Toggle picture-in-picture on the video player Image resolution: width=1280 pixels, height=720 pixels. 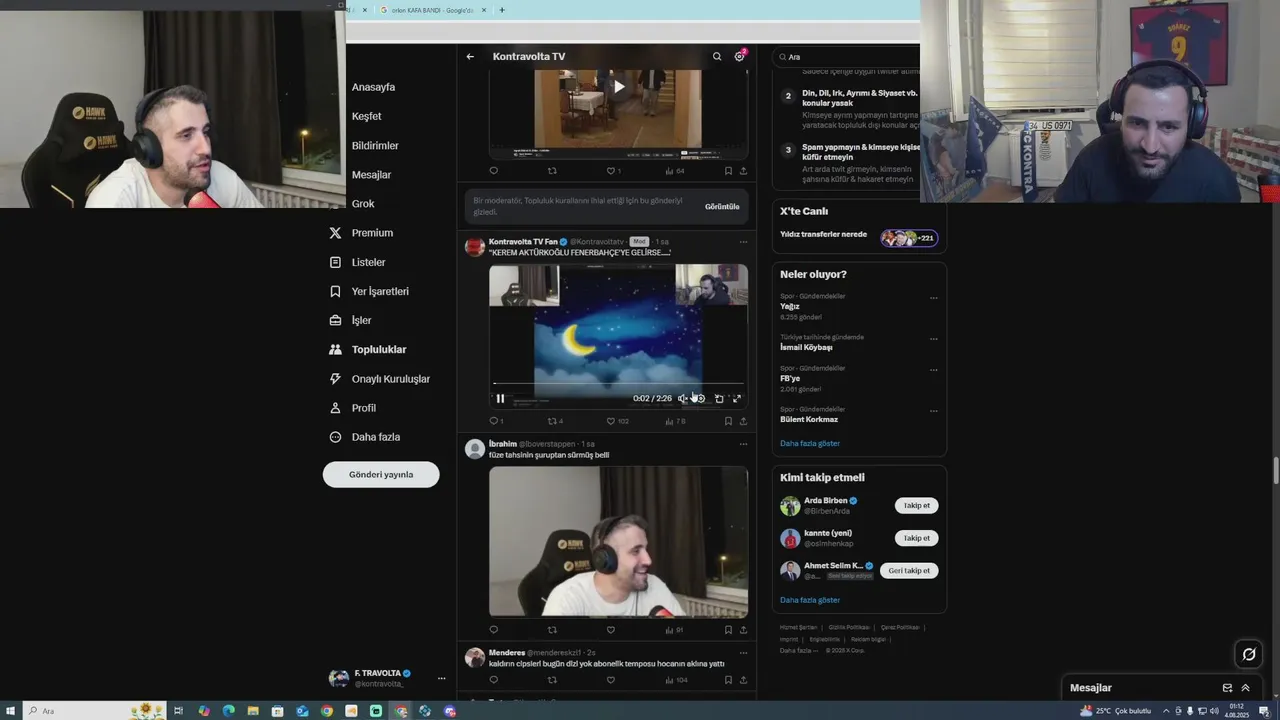click(719, 398)
